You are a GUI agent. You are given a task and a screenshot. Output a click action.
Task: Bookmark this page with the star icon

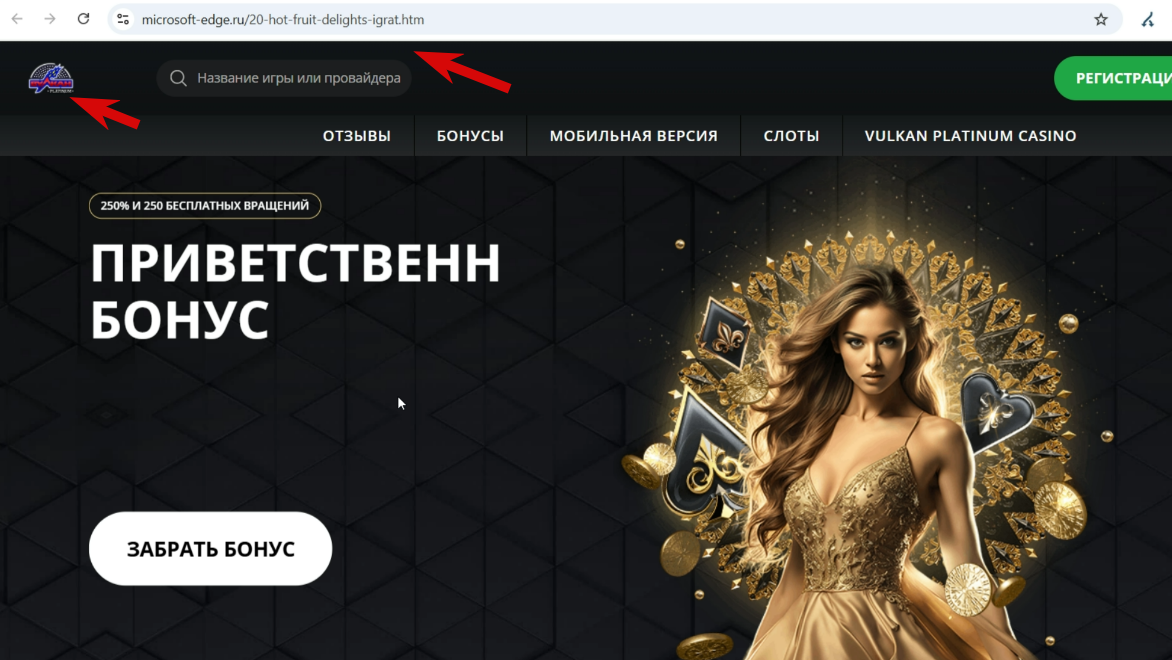point(1101,19)
